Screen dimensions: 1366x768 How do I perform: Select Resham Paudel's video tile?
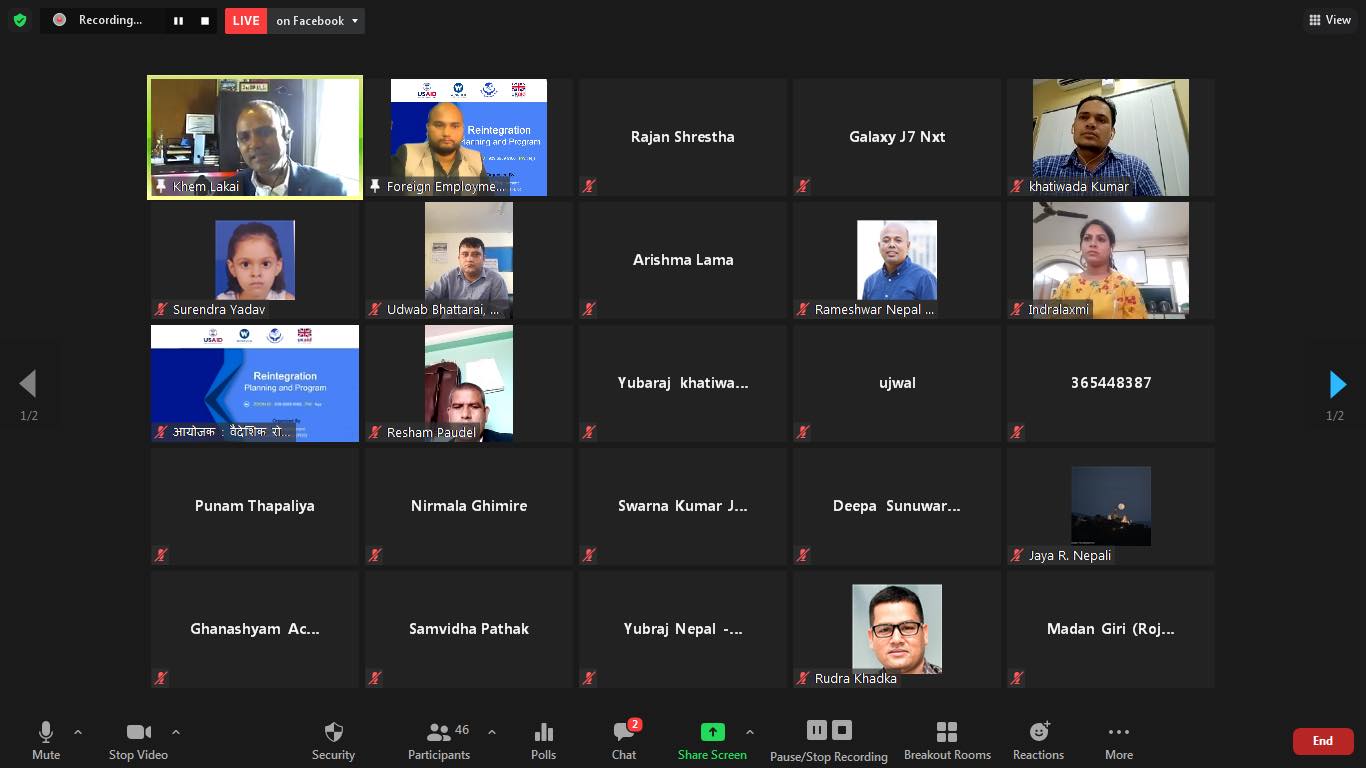[x=469, y=383]
